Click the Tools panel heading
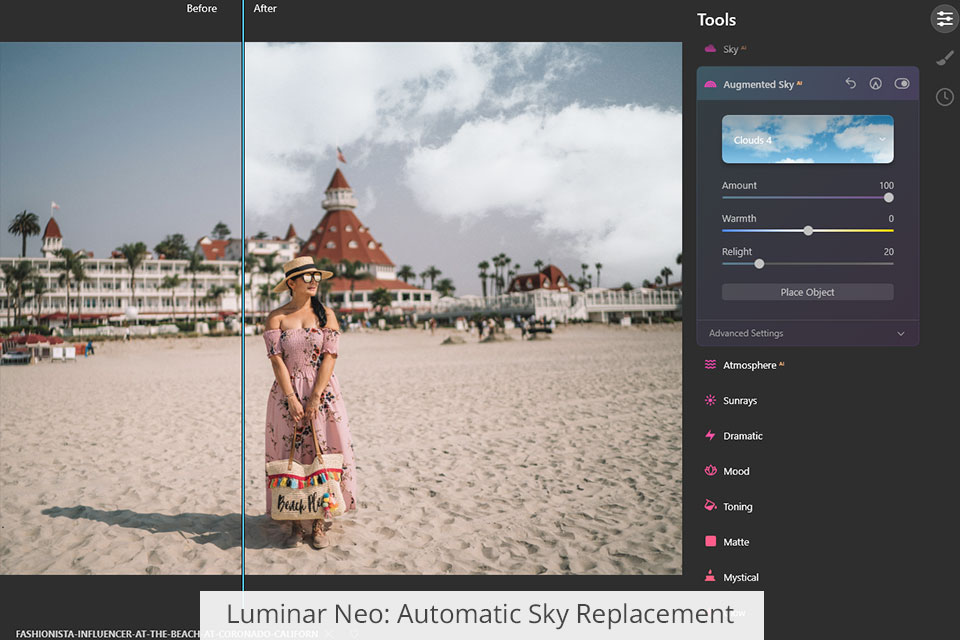The image size is (960, 640). [716, 20]
